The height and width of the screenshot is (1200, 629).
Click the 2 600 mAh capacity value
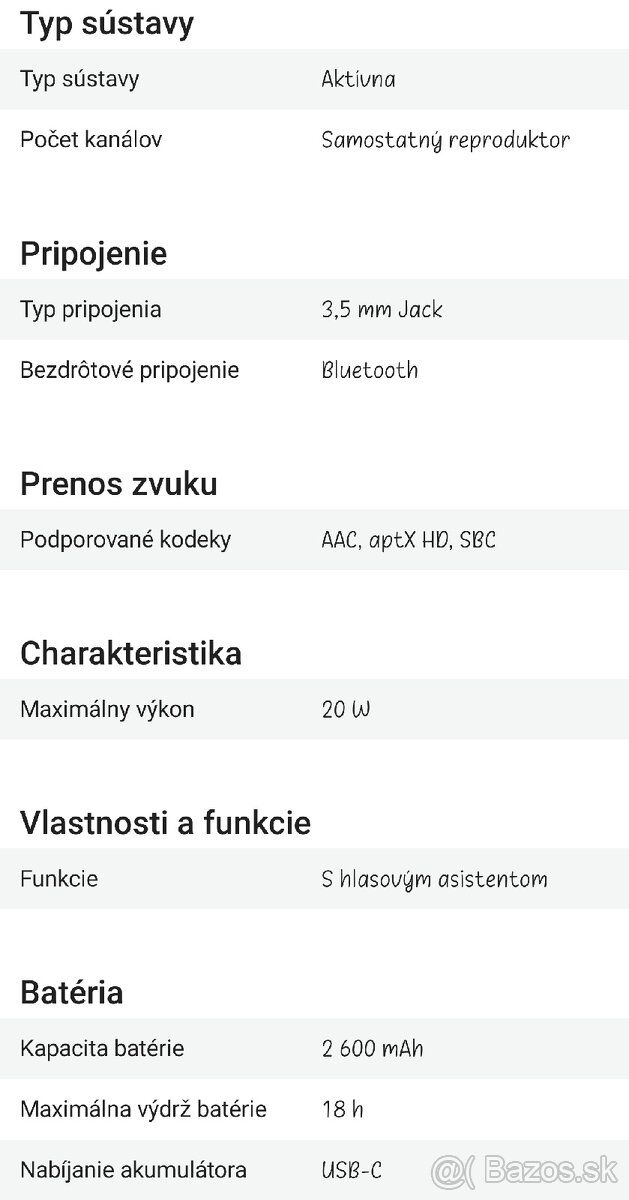[x=372, y=1049]
